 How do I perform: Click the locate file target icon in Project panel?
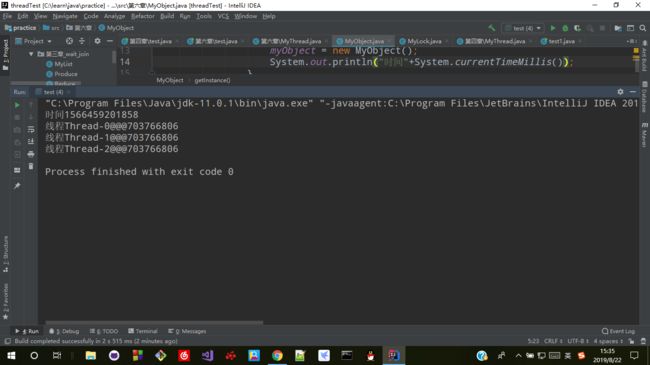(69, 41)
